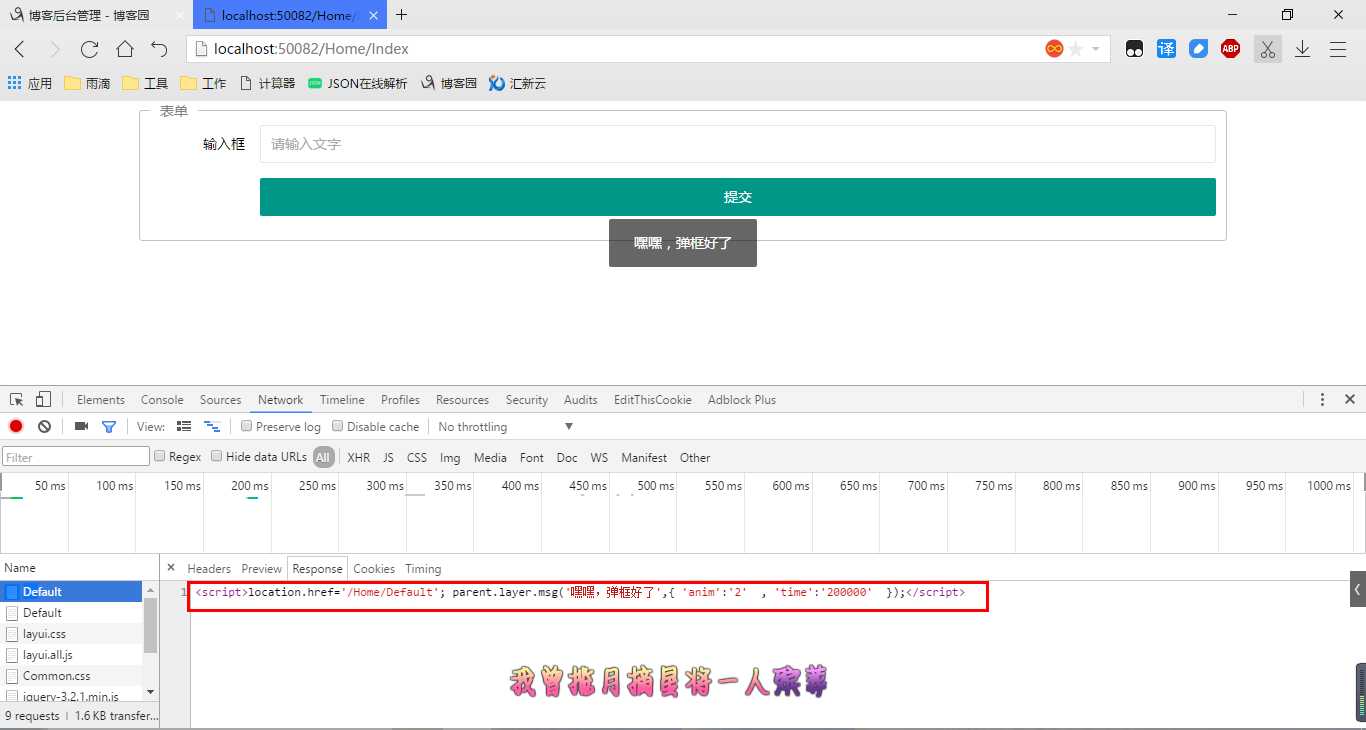Filter requests by JS type
The image size is (1366, 730).
point(388,458)
